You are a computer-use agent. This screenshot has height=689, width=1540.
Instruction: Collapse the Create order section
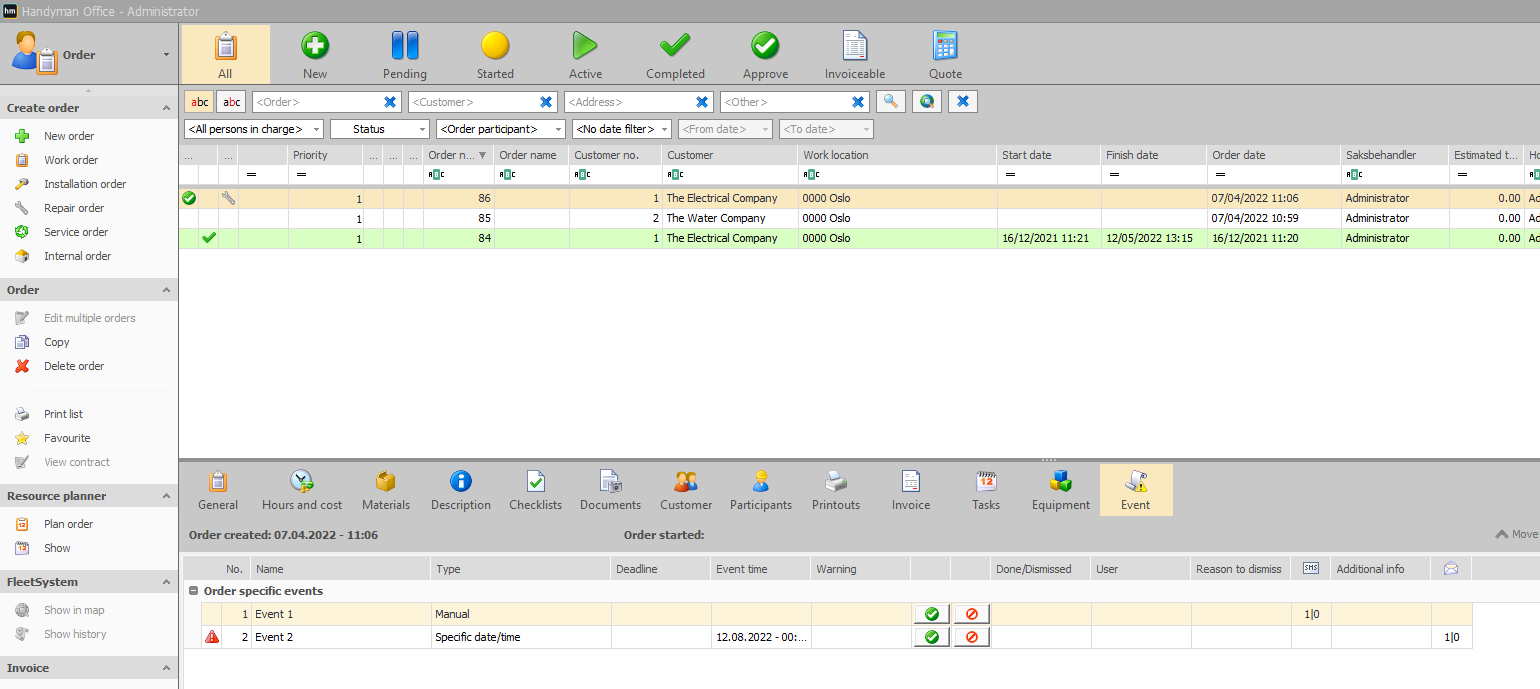[x=166, y=108]
